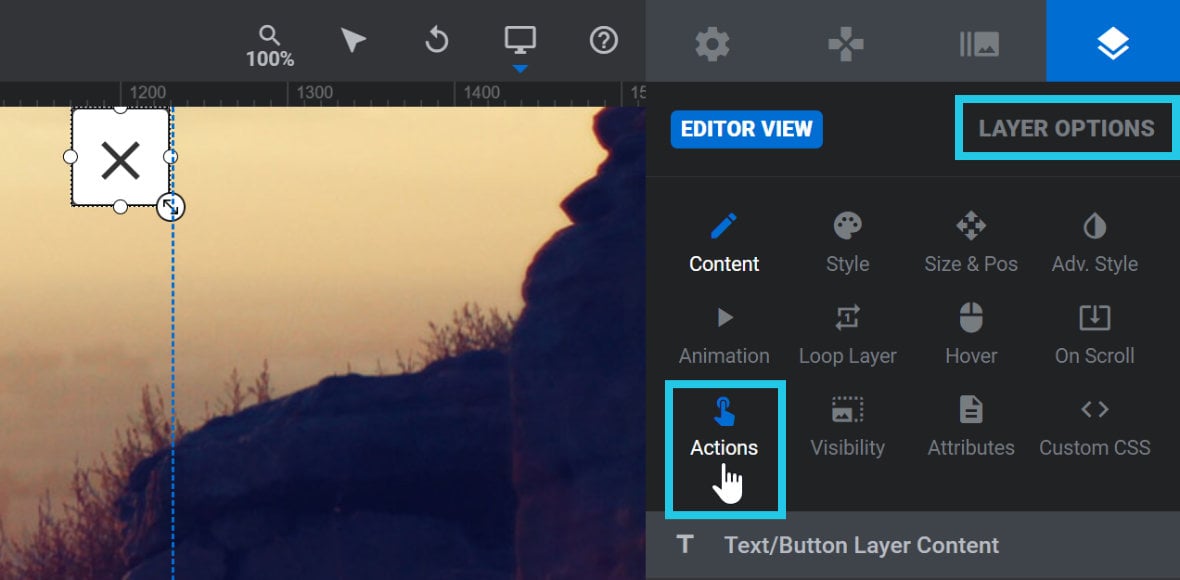Open Visibility settings
Image resolution: width=1180 pixels, height=580 pixels.
(847, 427)
